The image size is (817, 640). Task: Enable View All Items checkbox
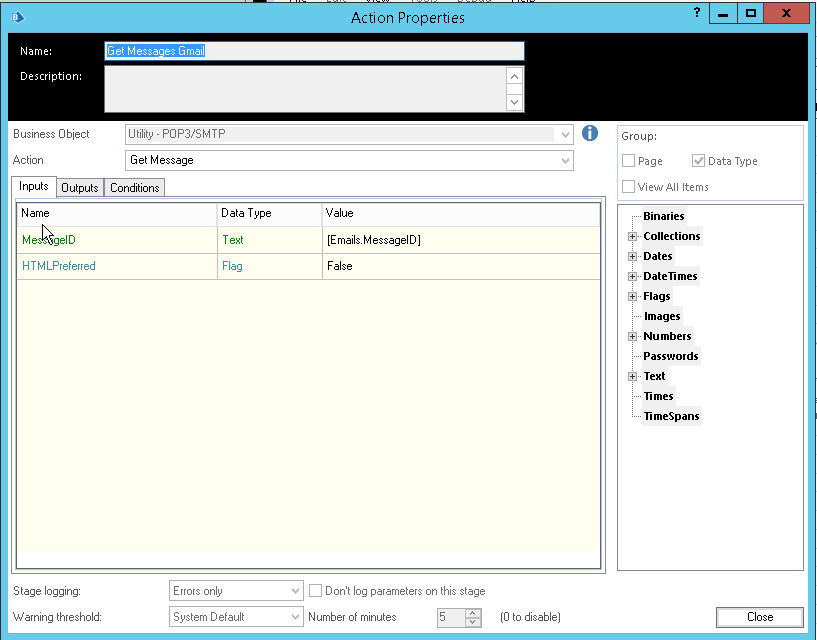coord(628,187)
